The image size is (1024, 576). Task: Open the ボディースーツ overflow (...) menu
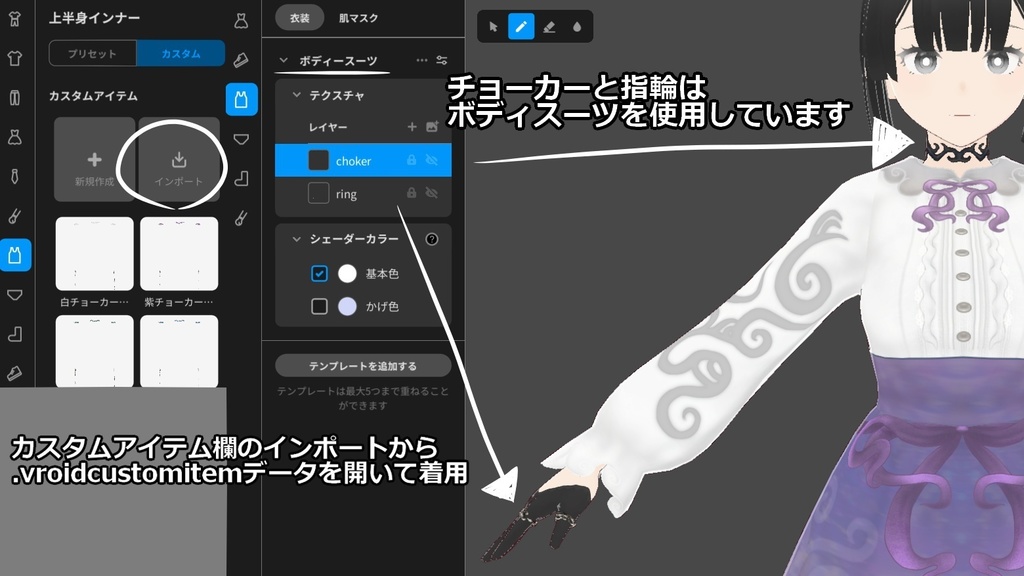[419, 61]
